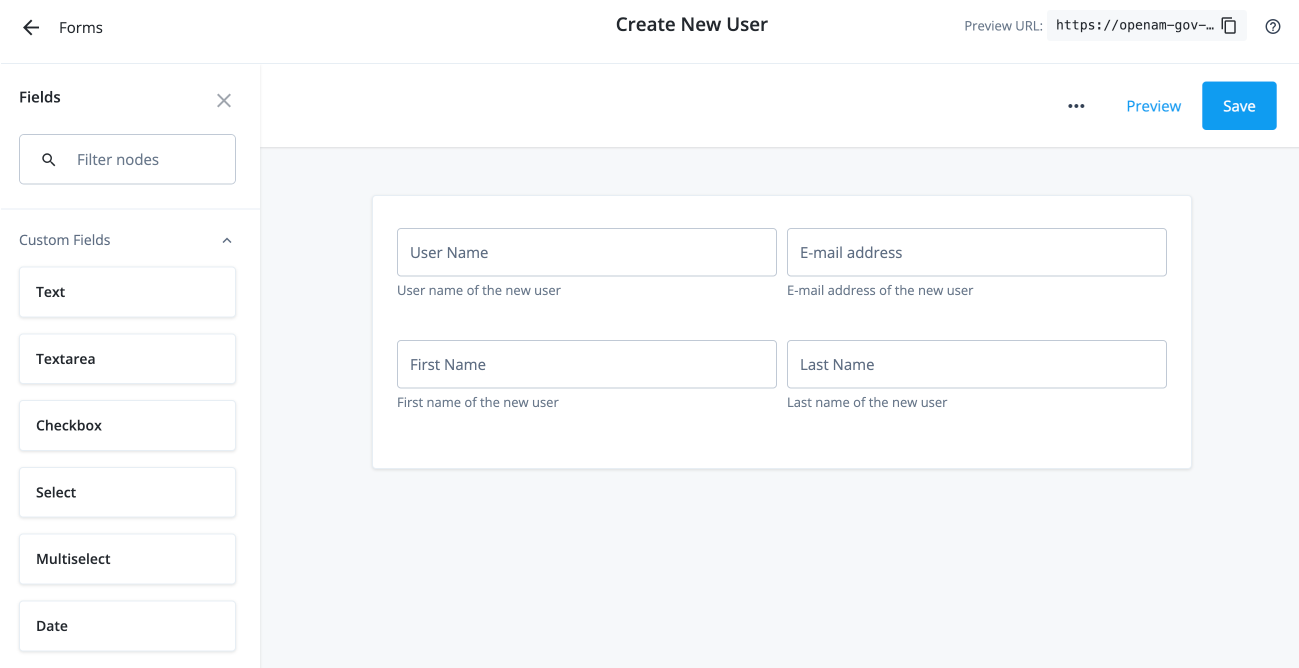Open the Preview of the form
This screenshot has height=668, width=1299.
[1153, 106]
